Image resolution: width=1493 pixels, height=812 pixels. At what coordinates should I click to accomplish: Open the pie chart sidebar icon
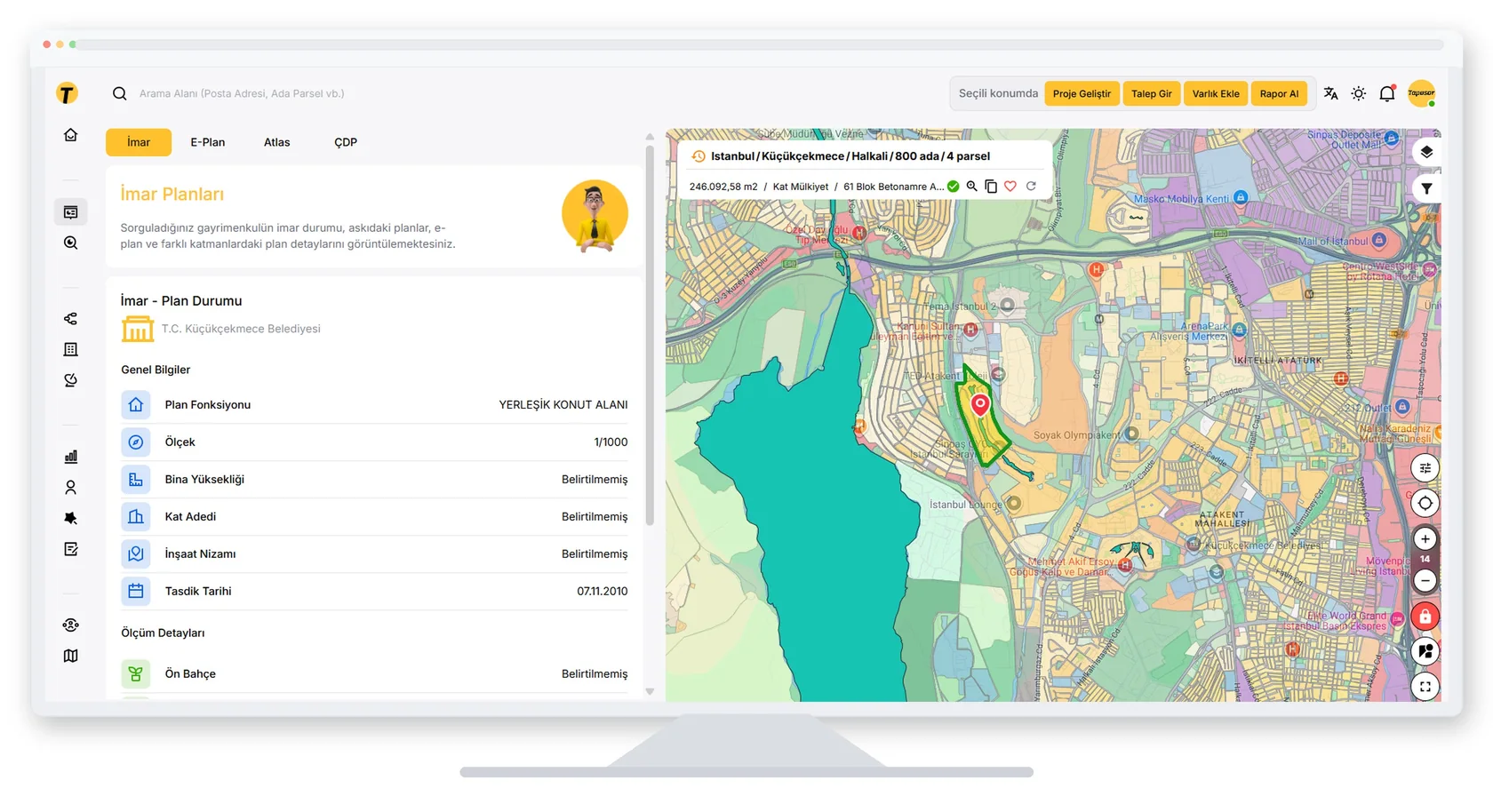[x=70, y=380]
